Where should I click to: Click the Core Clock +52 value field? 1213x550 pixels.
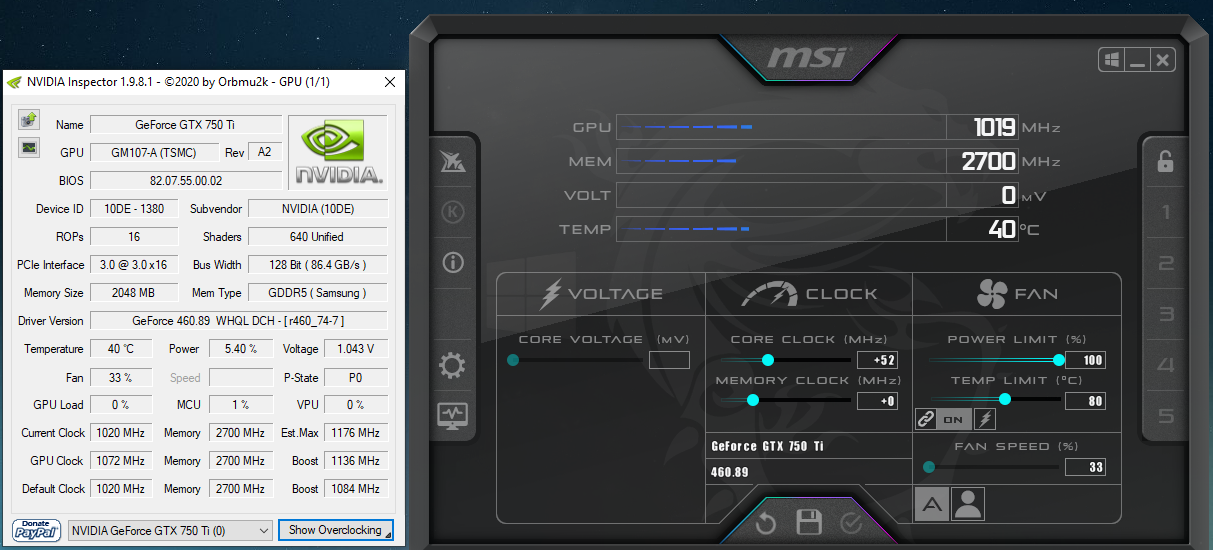pos(877,360)
